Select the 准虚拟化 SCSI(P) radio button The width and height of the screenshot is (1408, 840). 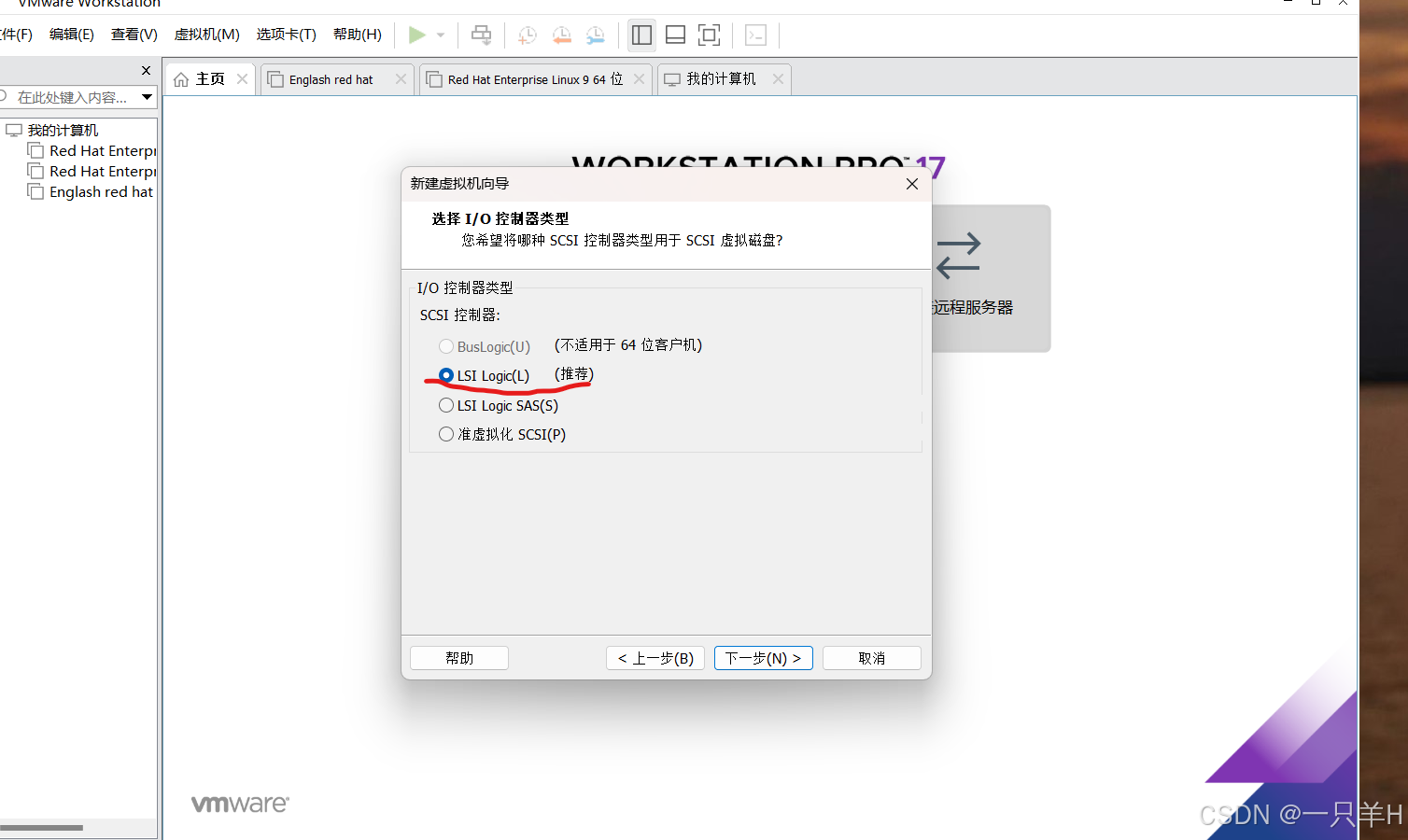(446, 434)
